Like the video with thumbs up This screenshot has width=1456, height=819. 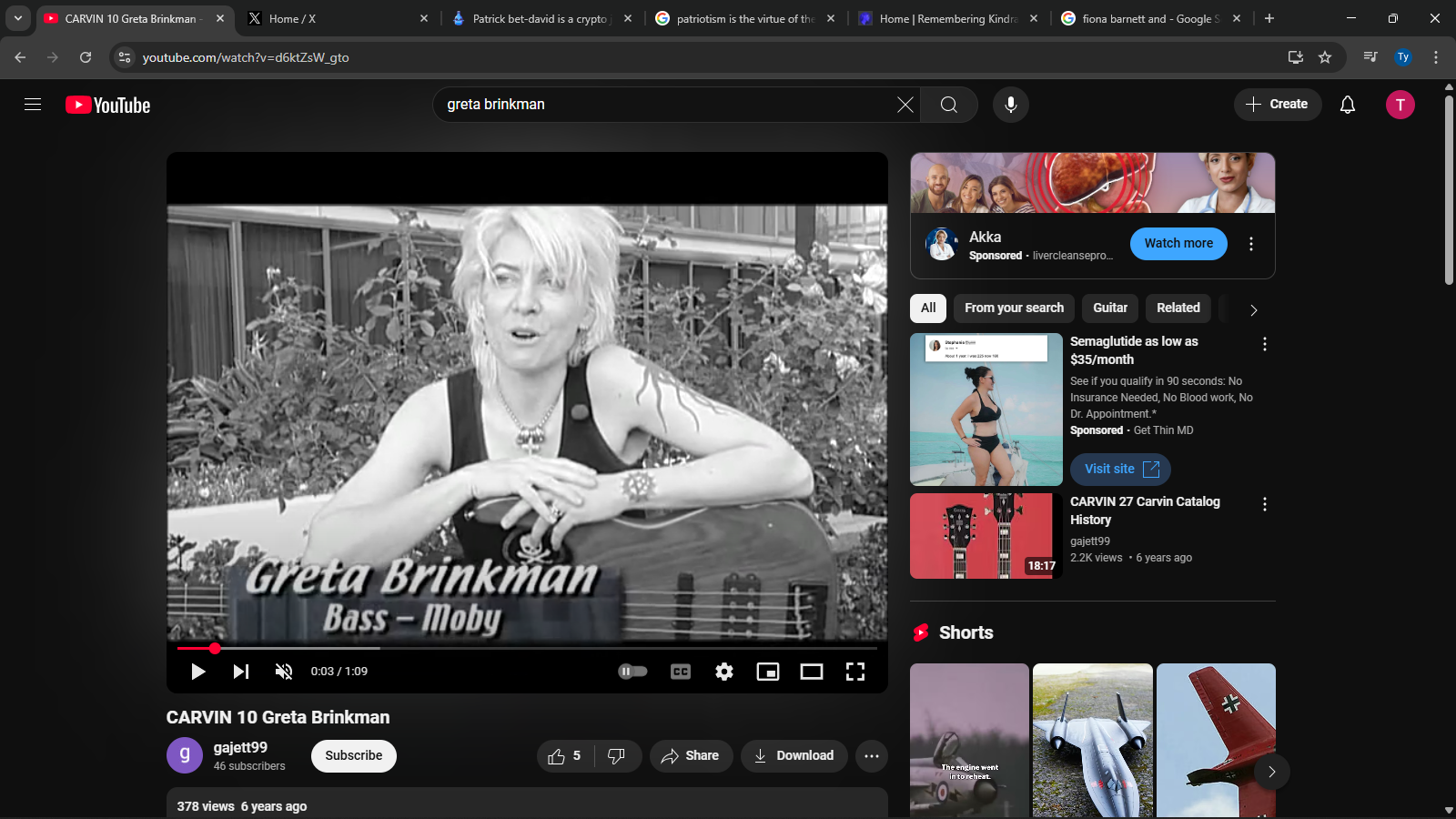pos(565,756)
